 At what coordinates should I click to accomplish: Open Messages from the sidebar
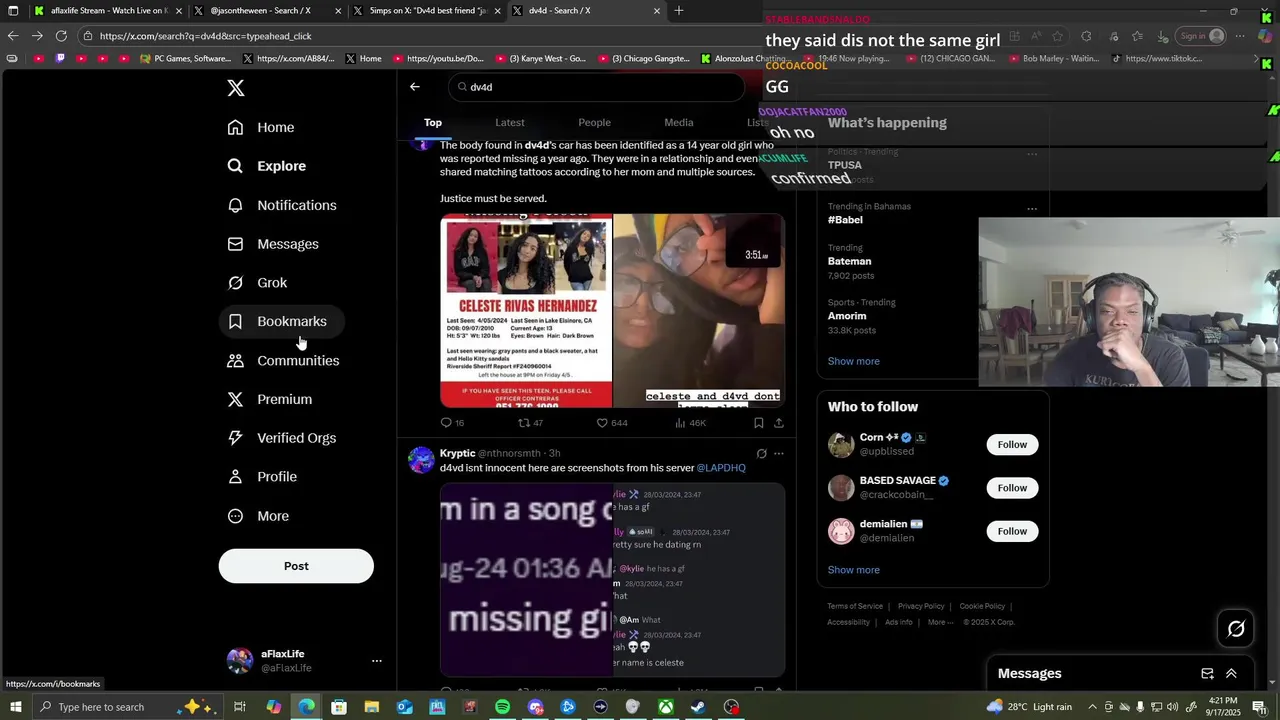click(x=273, y=244)
